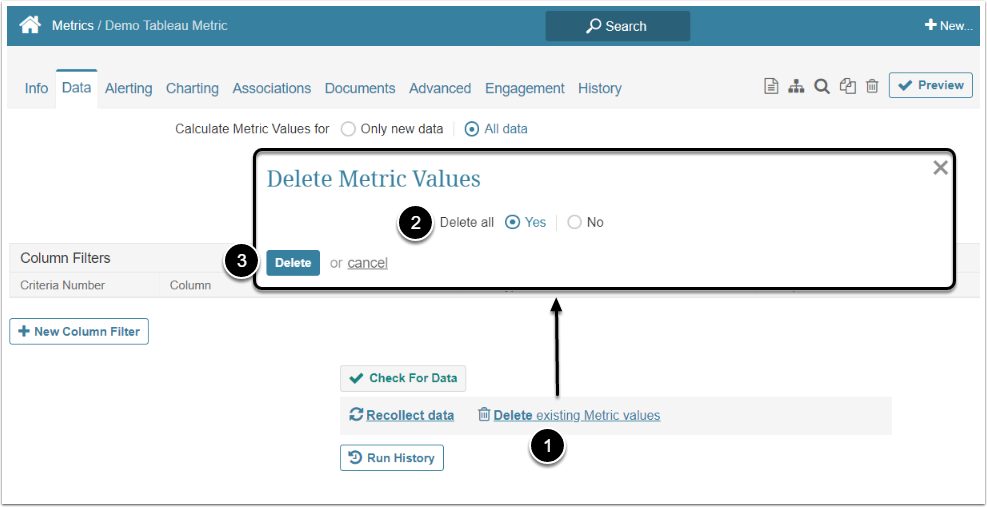
Task: Select All data radio option
Action: [x=472, y=129]
